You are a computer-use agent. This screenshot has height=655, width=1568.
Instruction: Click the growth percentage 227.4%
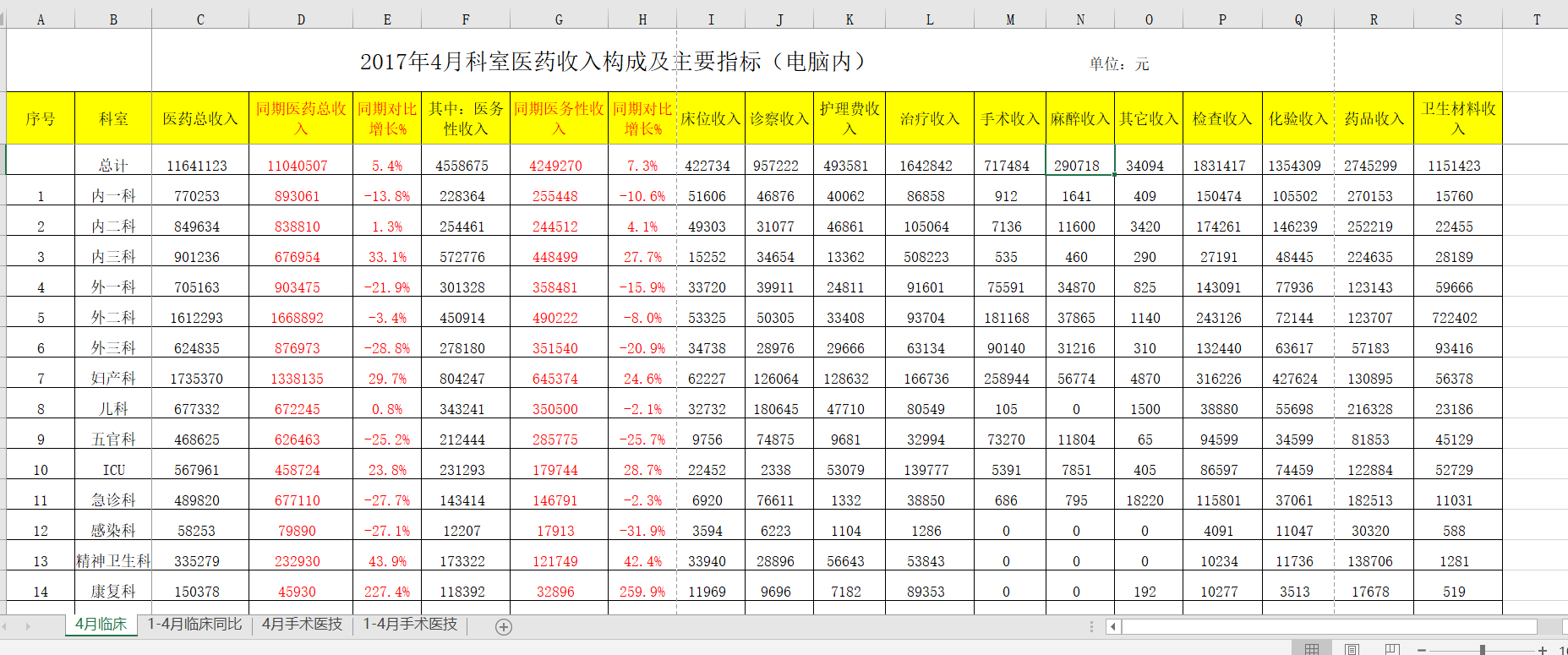point(387,586)
